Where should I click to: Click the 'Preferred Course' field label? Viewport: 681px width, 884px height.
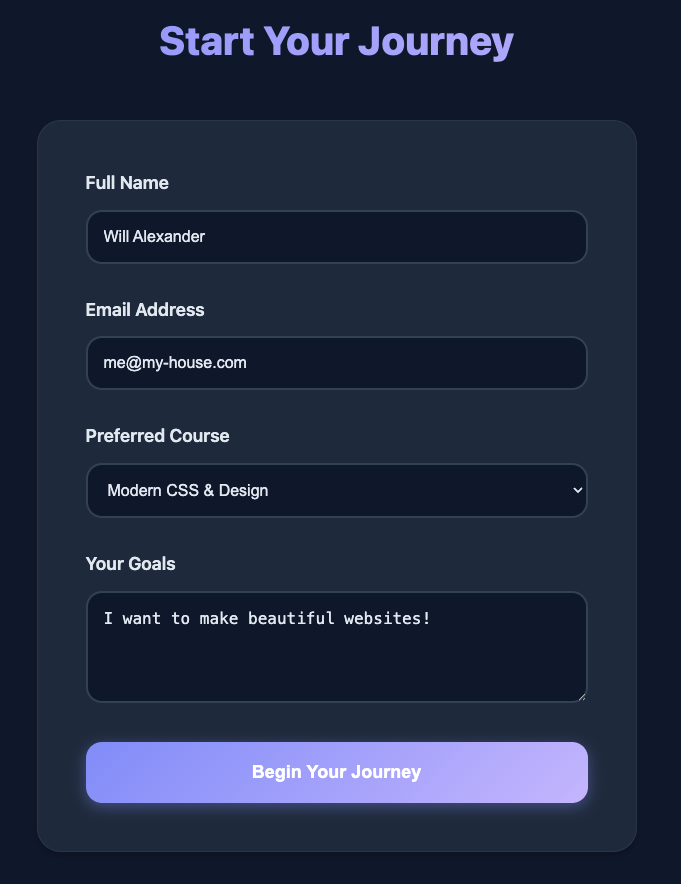(x=157, y=436)
